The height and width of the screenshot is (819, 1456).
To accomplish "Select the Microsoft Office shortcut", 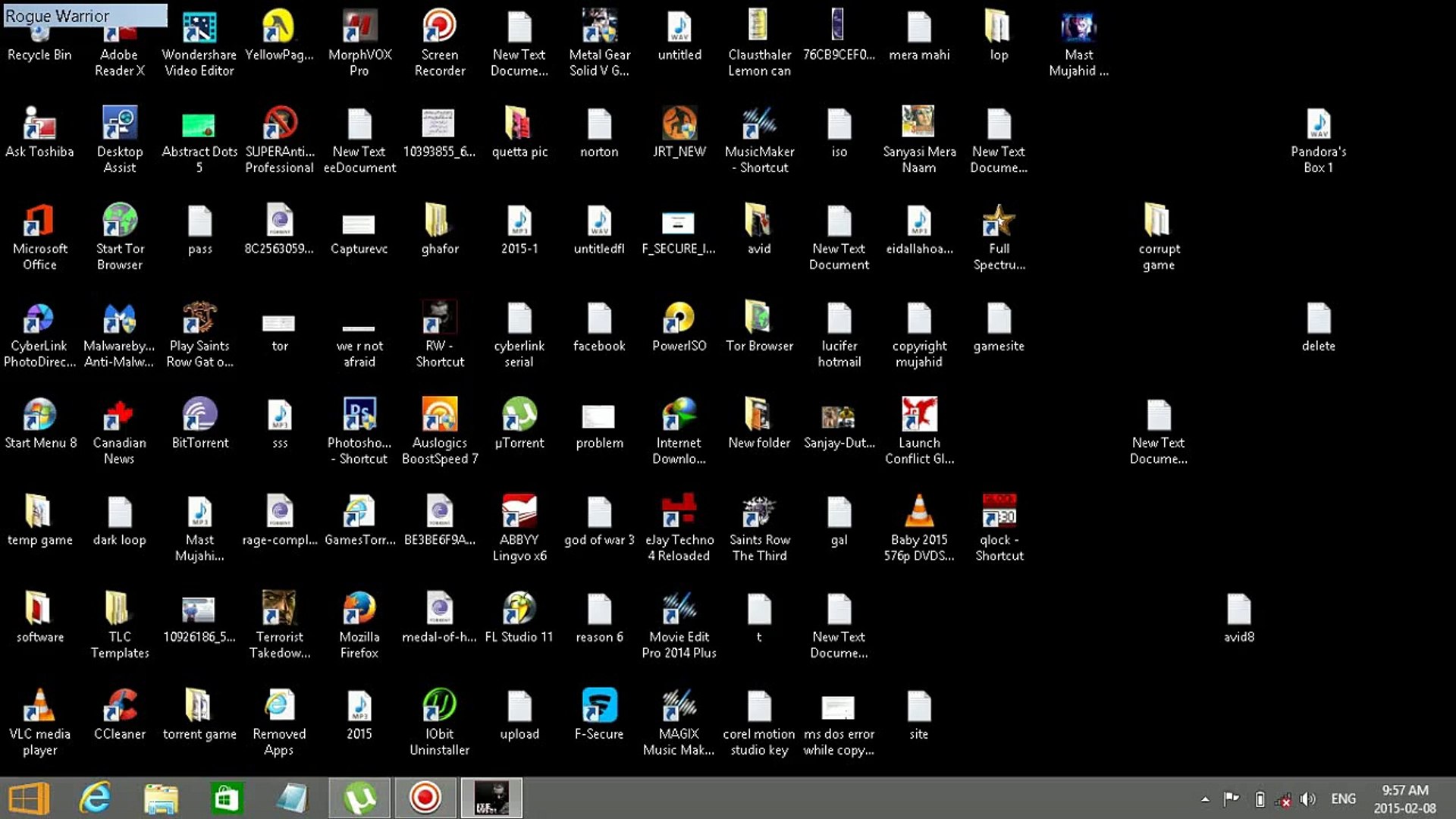I will (x=39, y=238).
